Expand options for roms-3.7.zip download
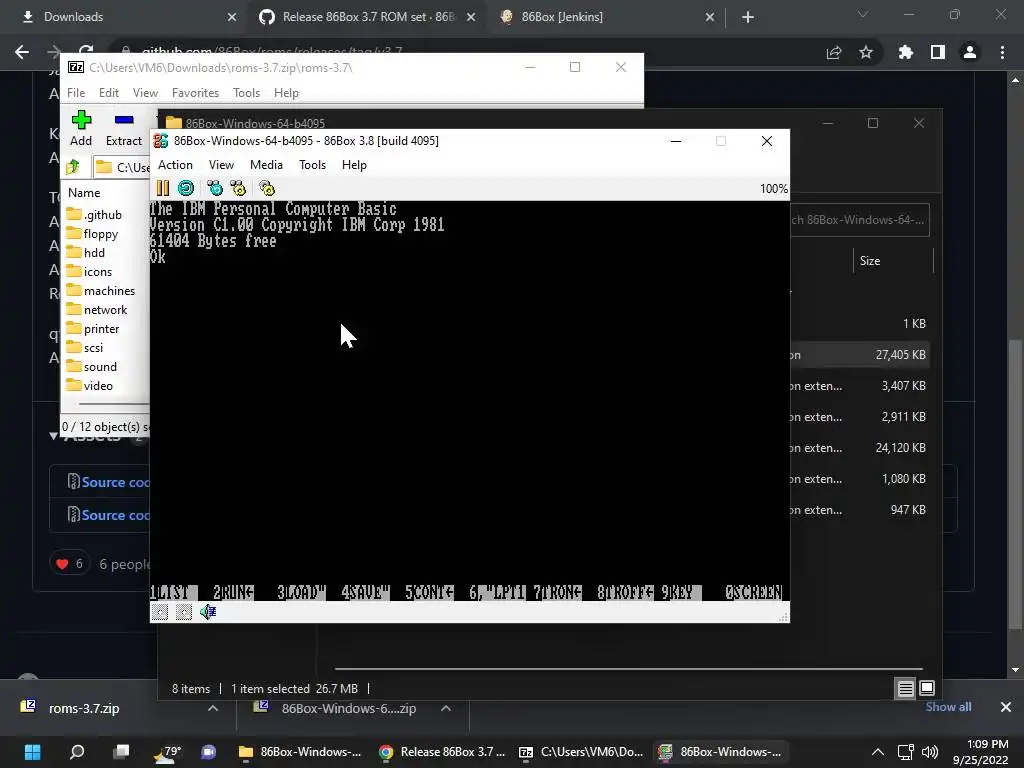 213,708
